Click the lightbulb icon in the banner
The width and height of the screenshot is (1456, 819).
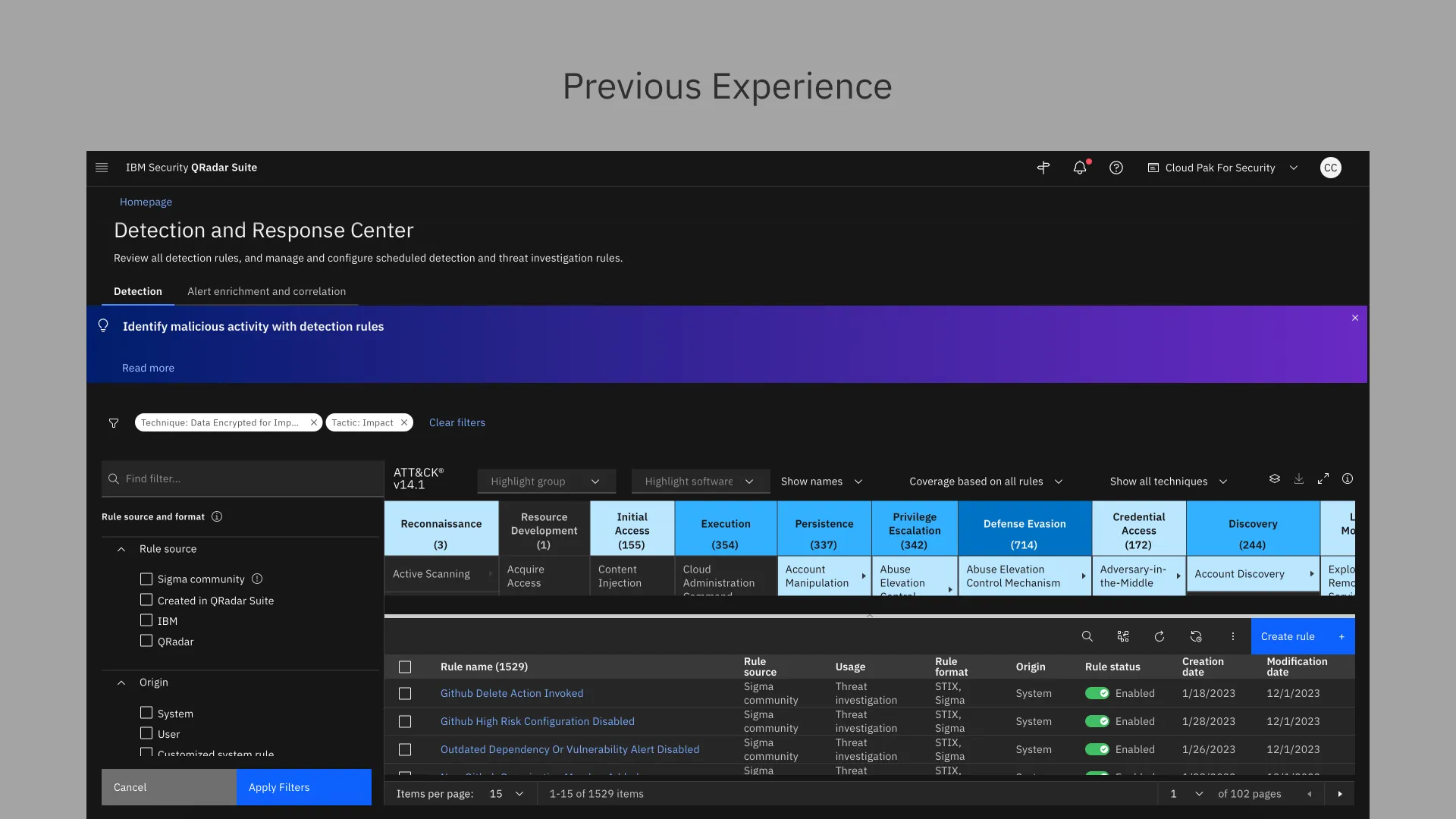tap(103, 326)
